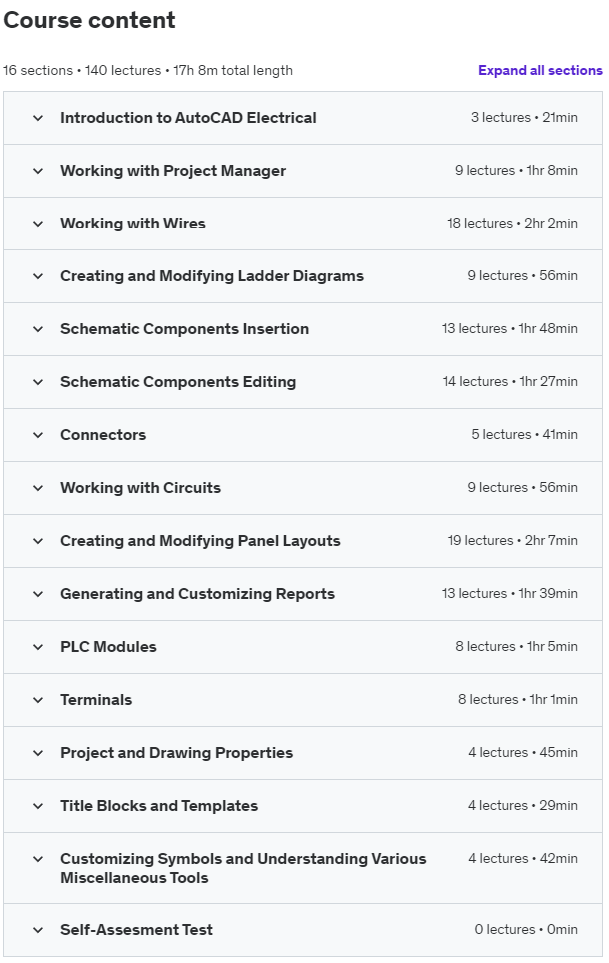
Task: Open the Title Blocks and Templates section
Action: (159, 806)
